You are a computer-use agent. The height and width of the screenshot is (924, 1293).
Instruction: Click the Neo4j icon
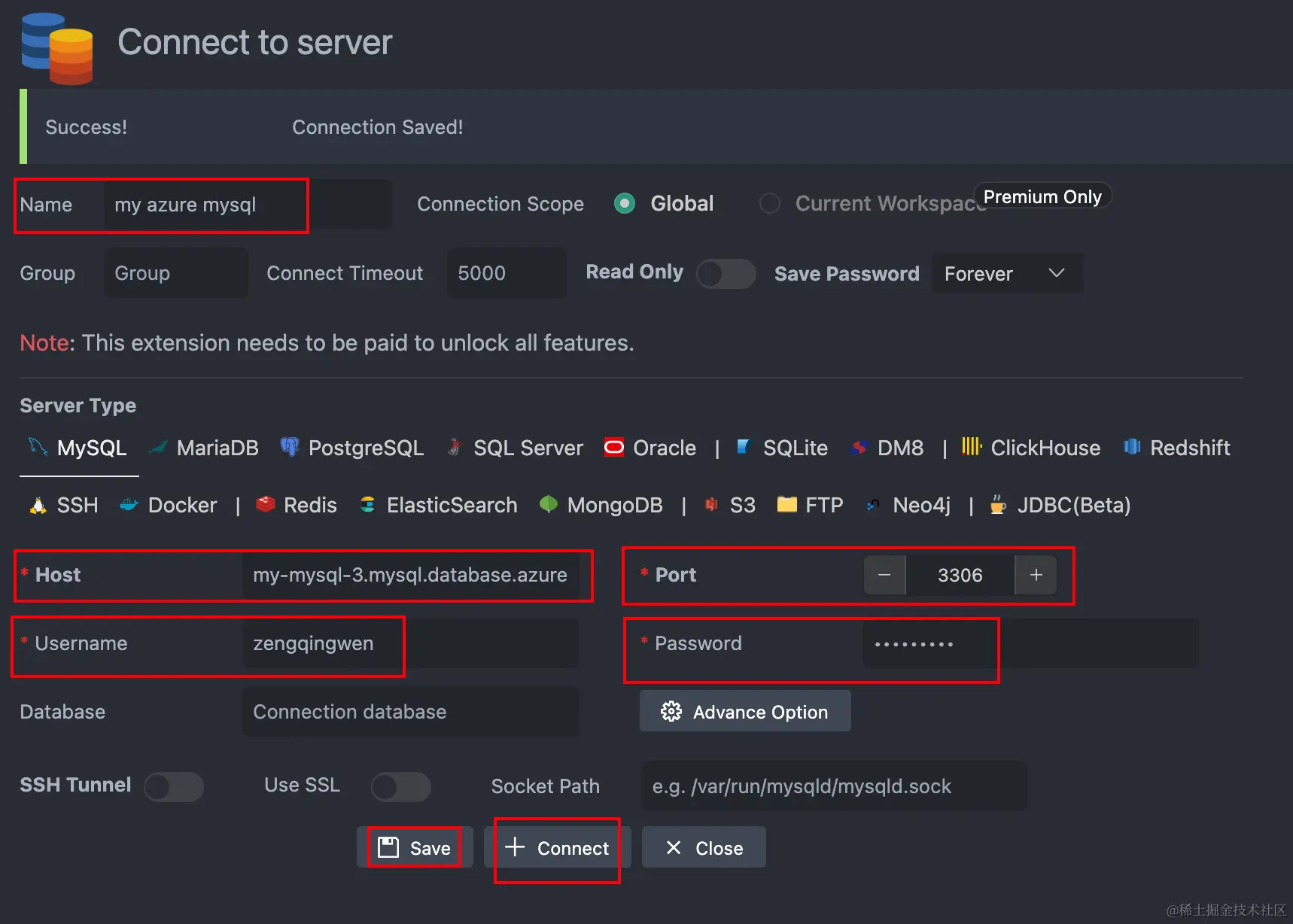tap(873, 505)
